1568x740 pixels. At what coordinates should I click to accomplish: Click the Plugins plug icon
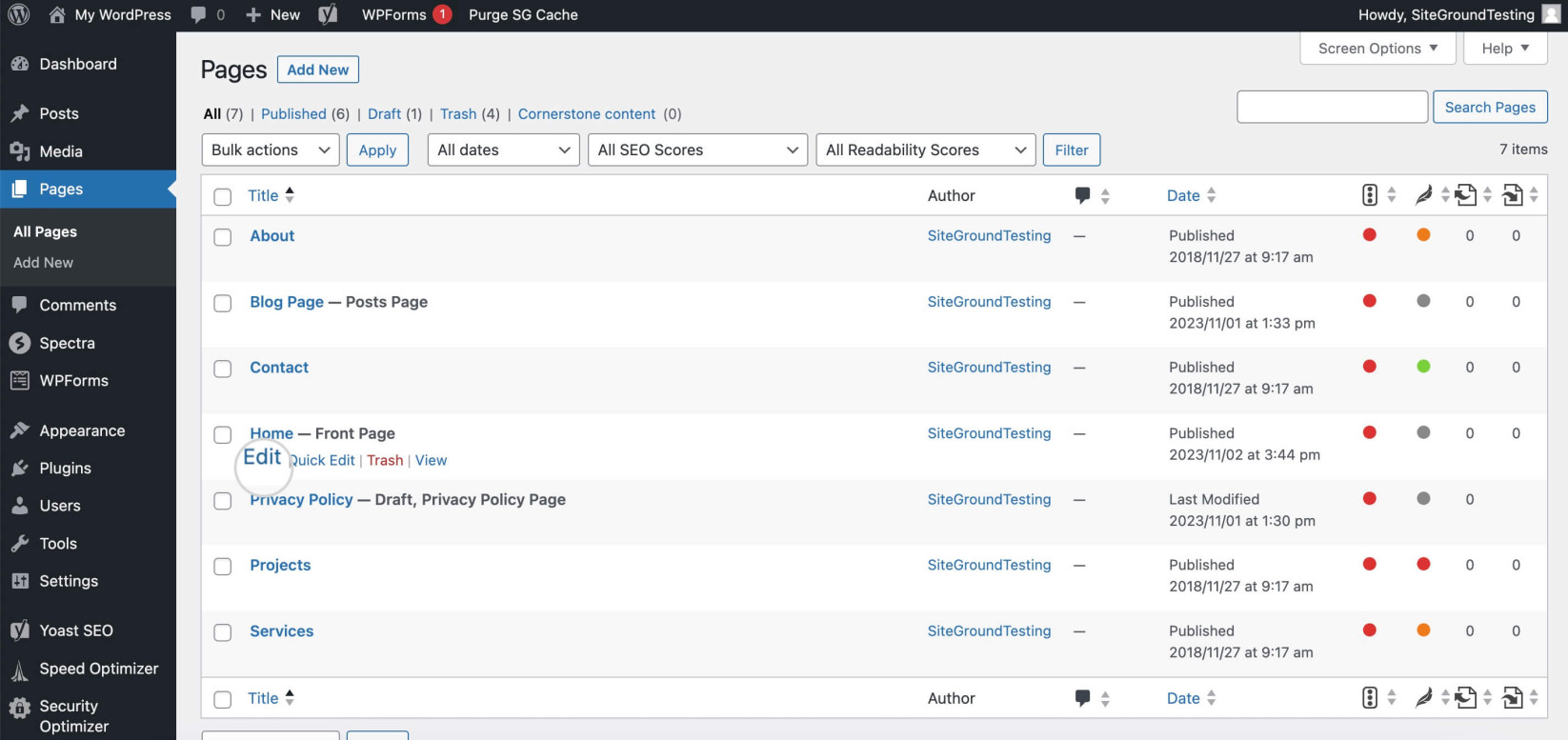pos(20,468)
